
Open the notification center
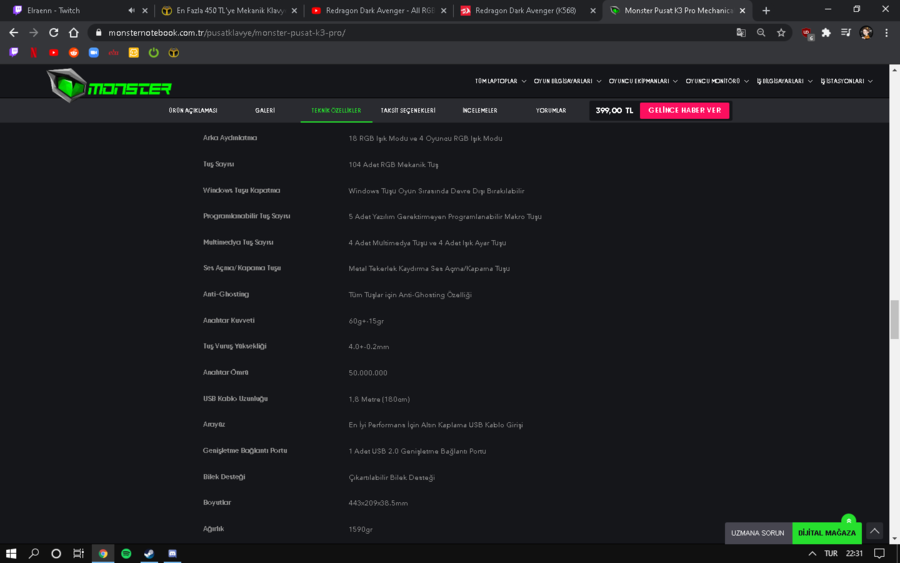tap(879, 553)
